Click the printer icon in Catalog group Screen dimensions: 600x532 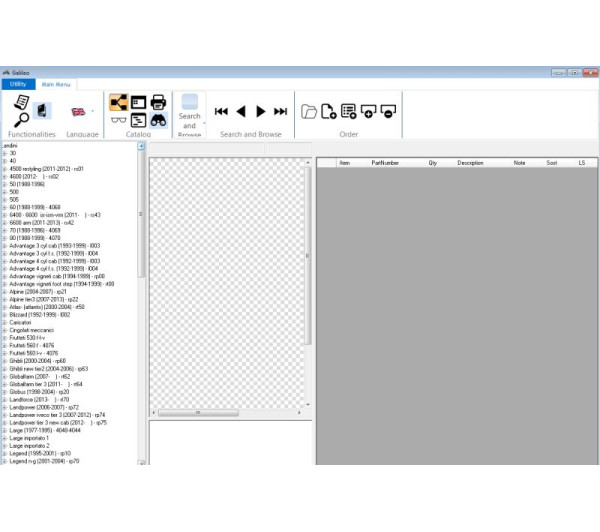click(158, 102)
